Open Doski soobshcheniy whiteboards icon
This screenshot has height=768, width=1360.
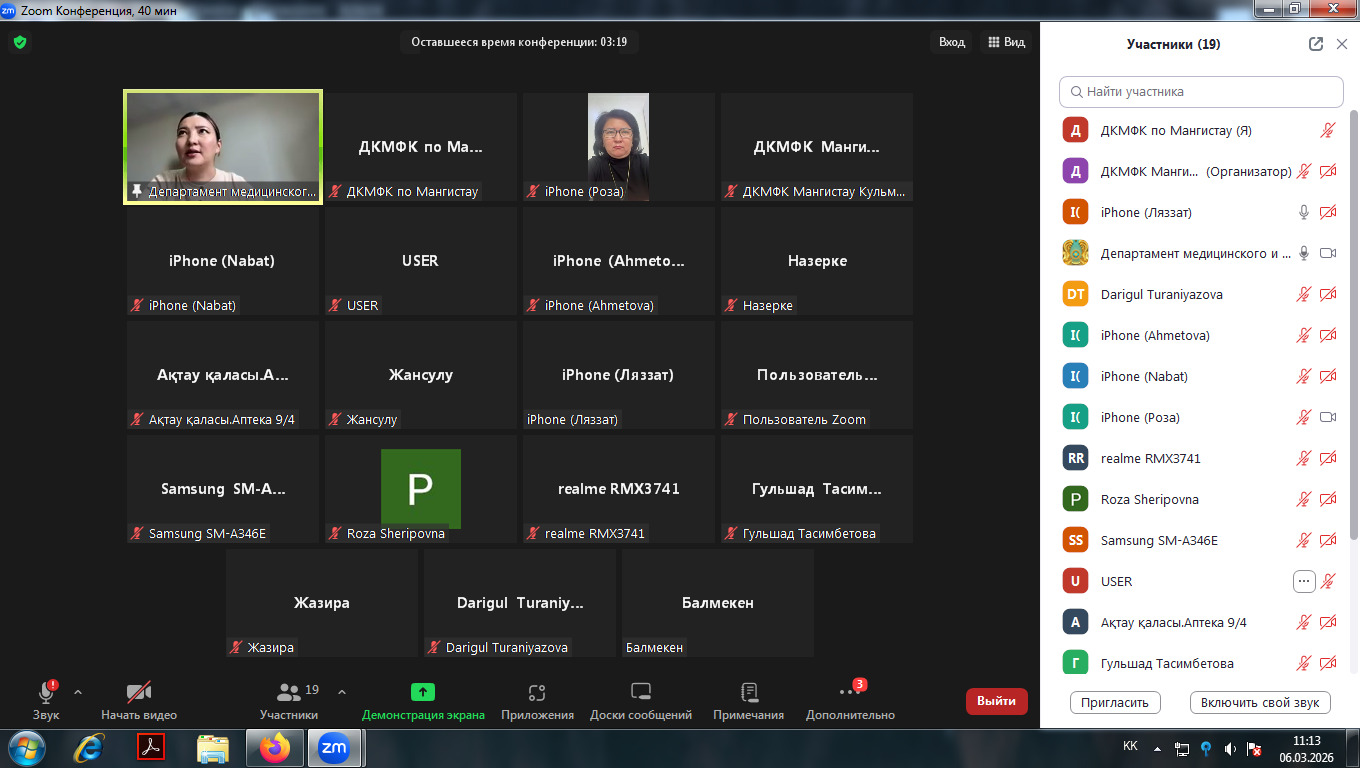point(641,692)
